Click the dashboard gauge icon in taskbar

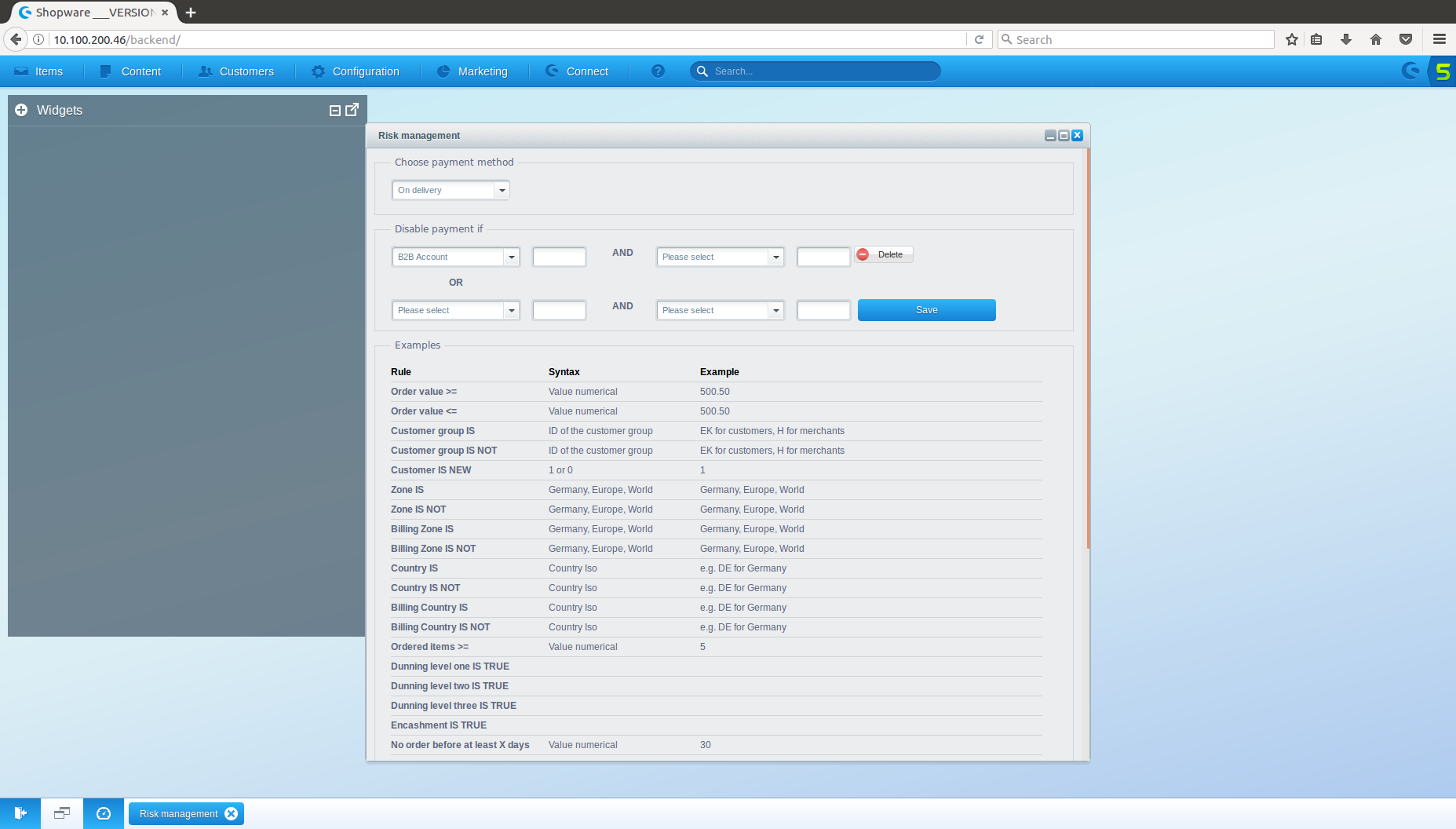click(104, 813)
